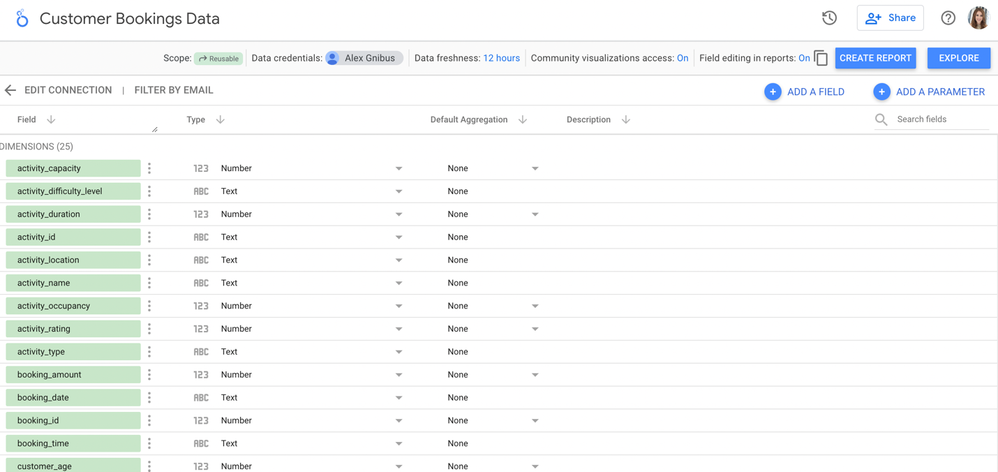Image resolution: width=998 pixels, height=472 pixels.
Task: Select the customer_age field chip
Action: (x=73, y=465)
